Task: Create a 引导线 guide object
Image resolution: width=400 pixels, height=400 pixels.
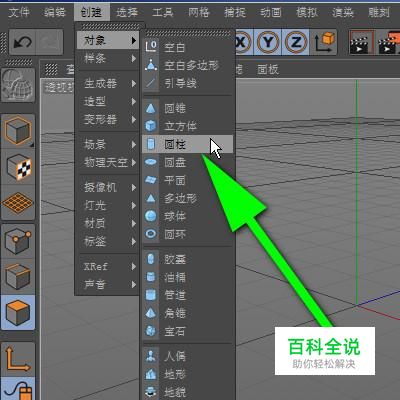Action: 187,83
